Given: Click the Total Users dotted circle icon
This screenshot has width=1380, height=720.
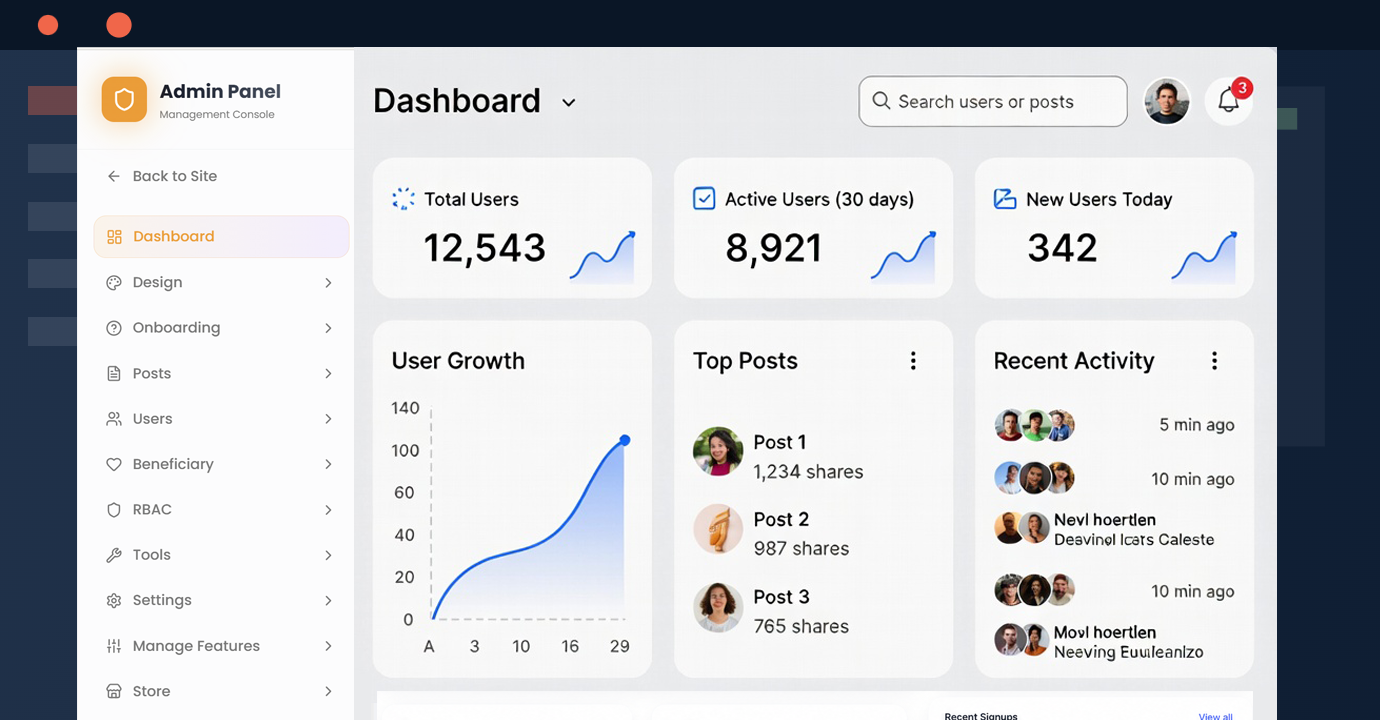Looking at the screenshot, I should tap(403, 199).
